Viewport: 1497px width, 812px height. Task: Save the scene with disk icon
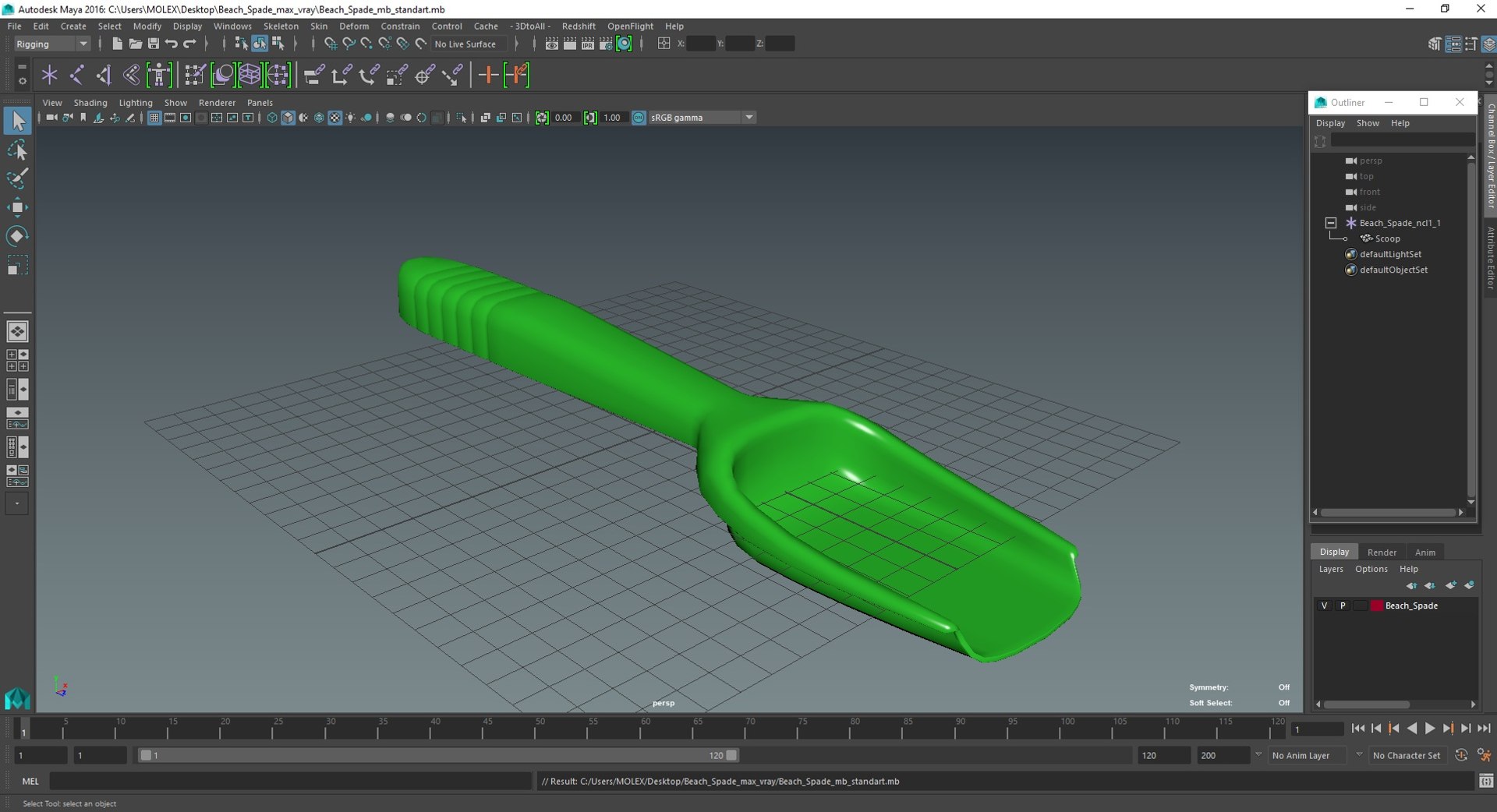[153, 44]
